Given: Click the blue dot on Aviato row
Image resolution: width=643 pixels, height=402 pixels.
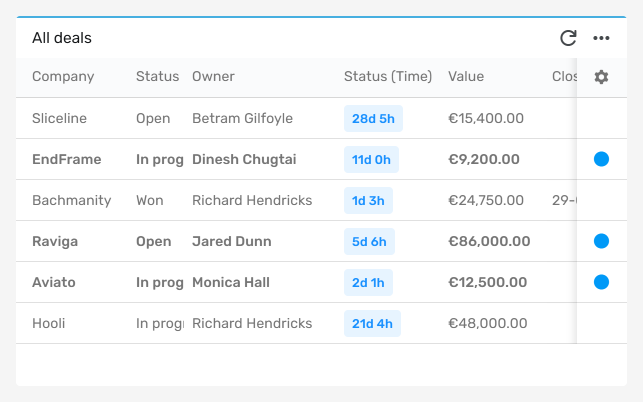Looking at the screenshot, I should (601, 282).
